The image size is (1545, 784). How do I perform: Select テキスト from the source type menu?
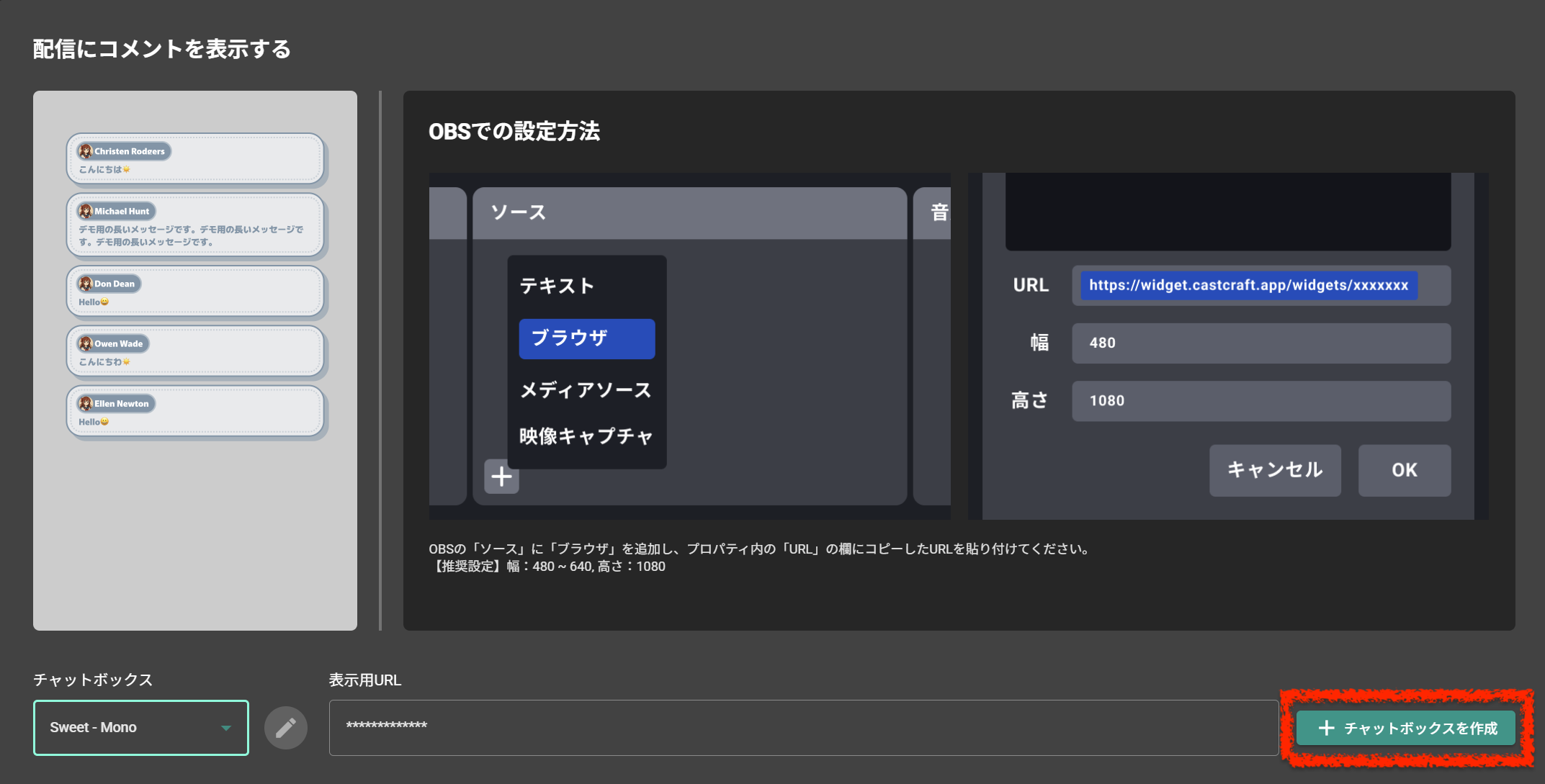coord(557,285)
